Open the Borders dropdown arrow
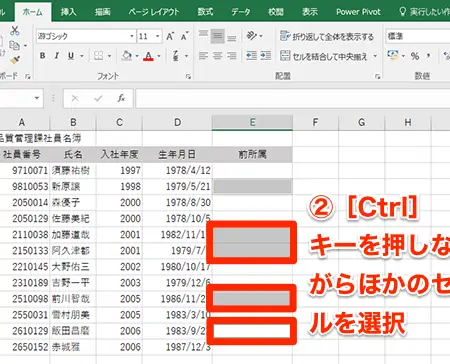450x364 pixels. pos(109,56)
